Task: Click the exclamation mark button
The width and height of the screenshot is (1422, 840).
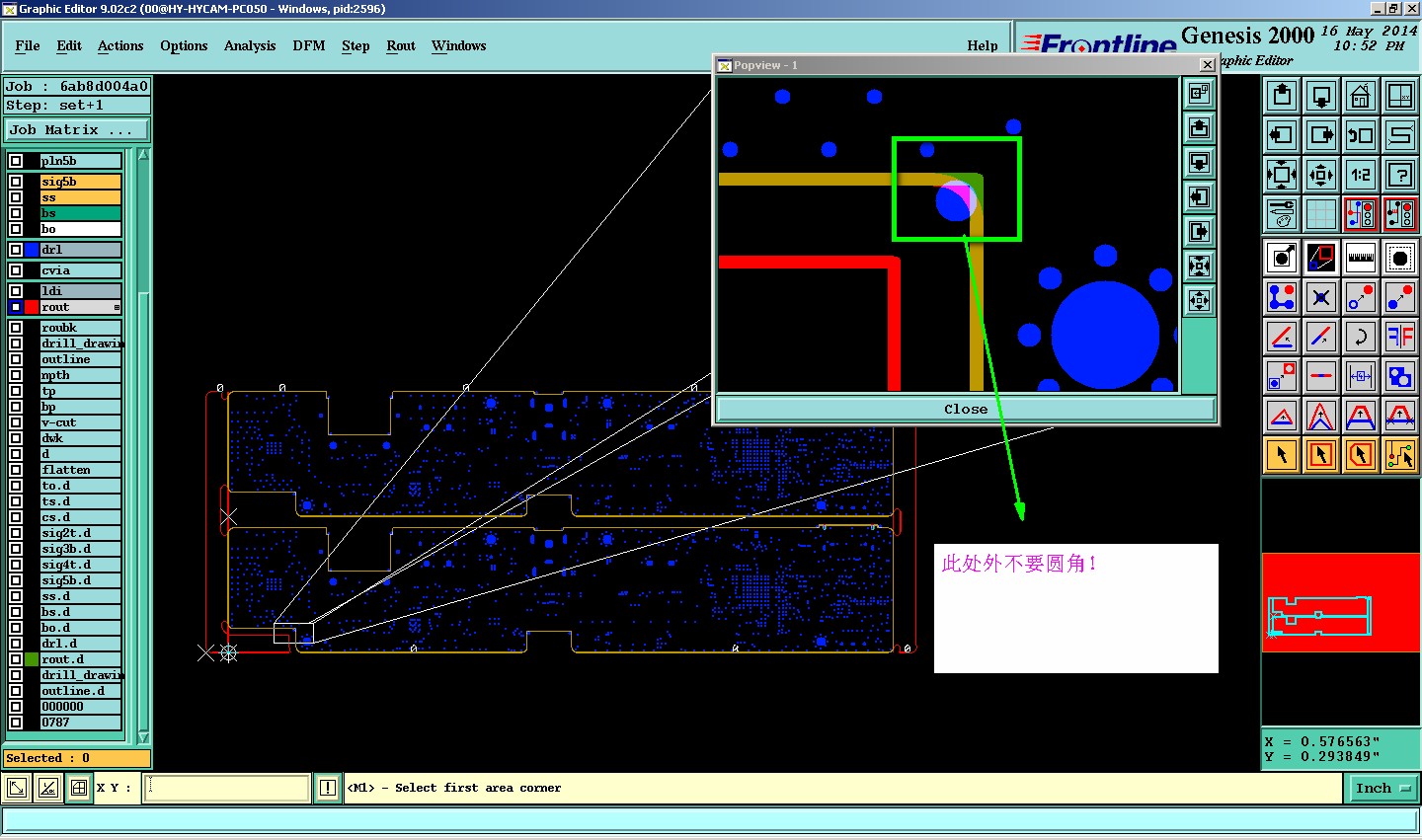Action: [328, 788]
